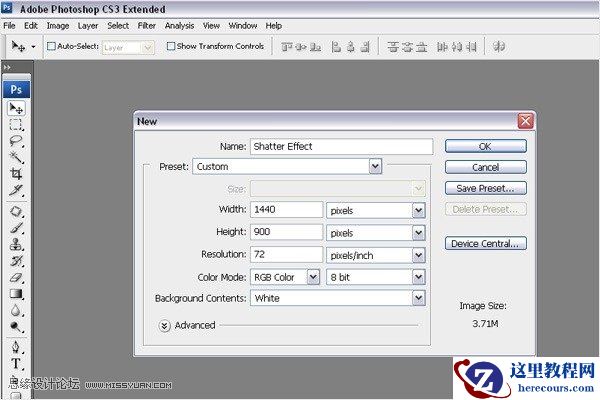Viewport: 600px width, 400px height.
Task: Open the Width units dropdown
Action: tap(376, 211)
